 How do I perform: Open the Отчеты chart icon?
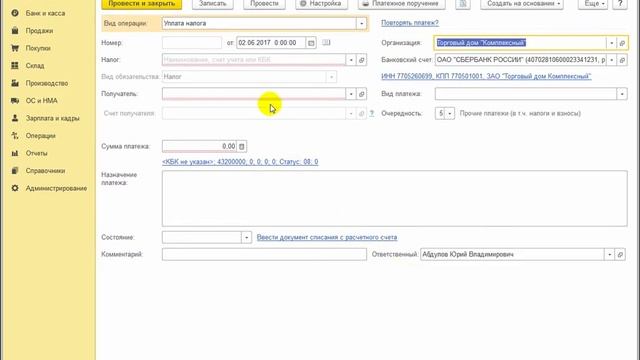tap(15, 153)
